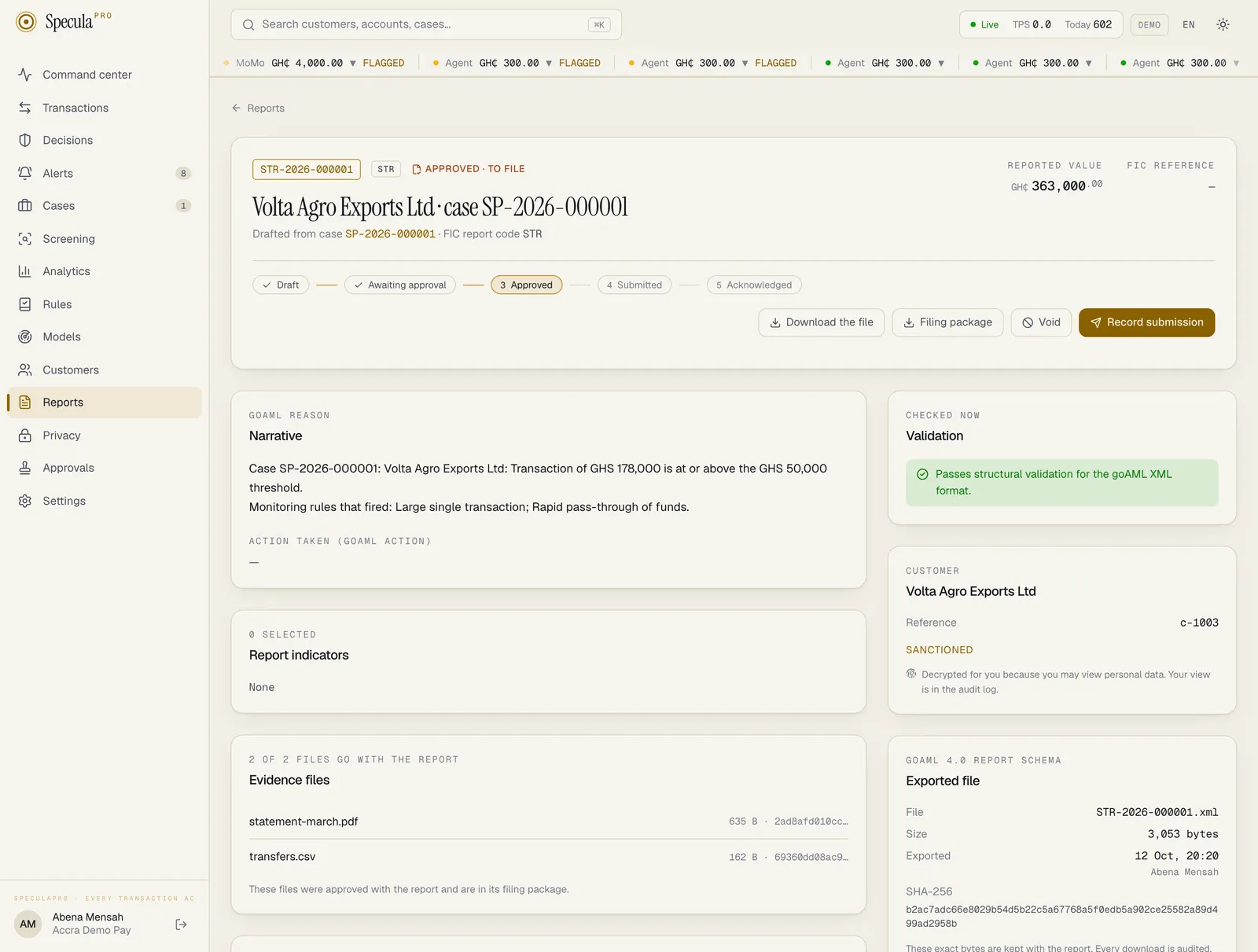Click the Filing package button
1258x952 pixels.
tap(947, 322)
